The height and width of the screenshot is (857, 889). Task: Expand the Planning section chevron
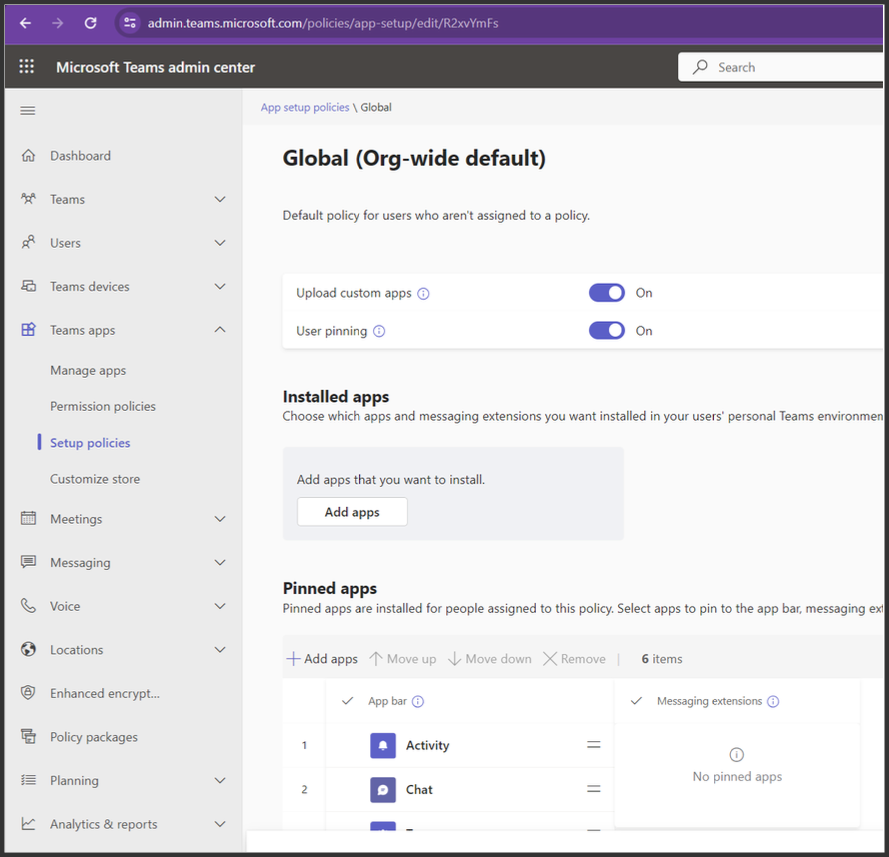click(220, 780)
